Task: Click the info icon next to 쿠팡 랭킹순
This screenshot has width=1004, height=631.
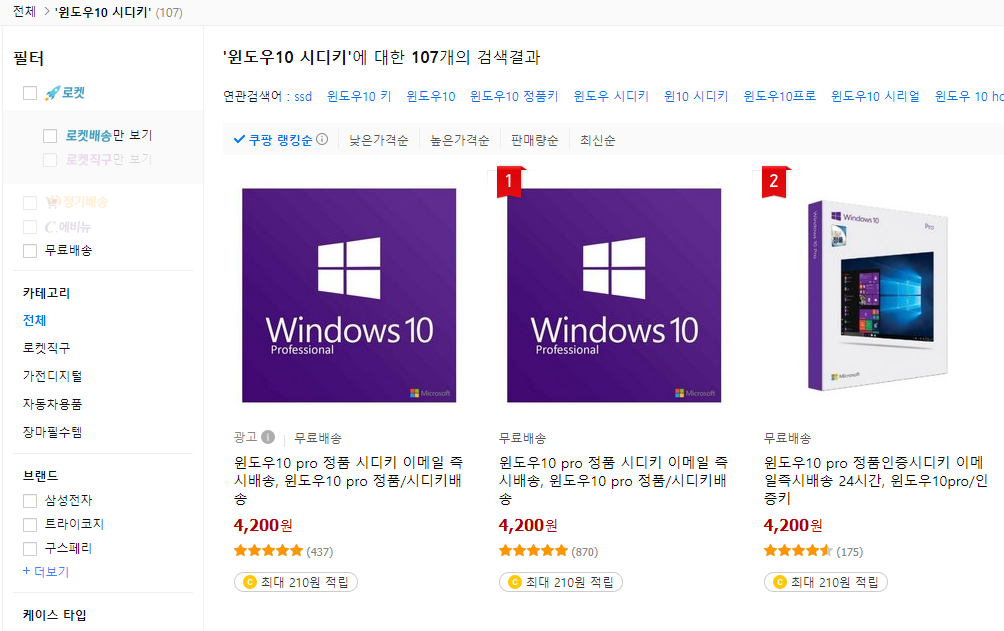Action: click(x=322, y=139)
